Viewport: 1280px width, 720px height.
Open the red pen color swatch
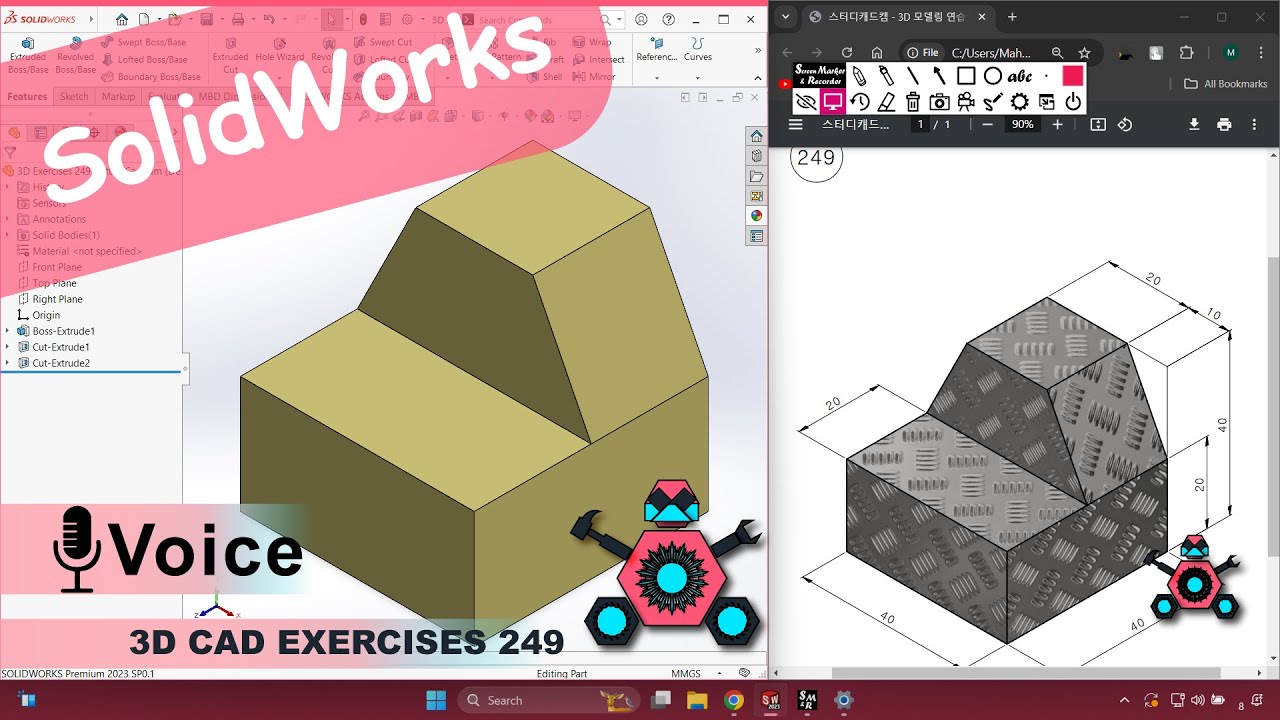coord(1073,76)
